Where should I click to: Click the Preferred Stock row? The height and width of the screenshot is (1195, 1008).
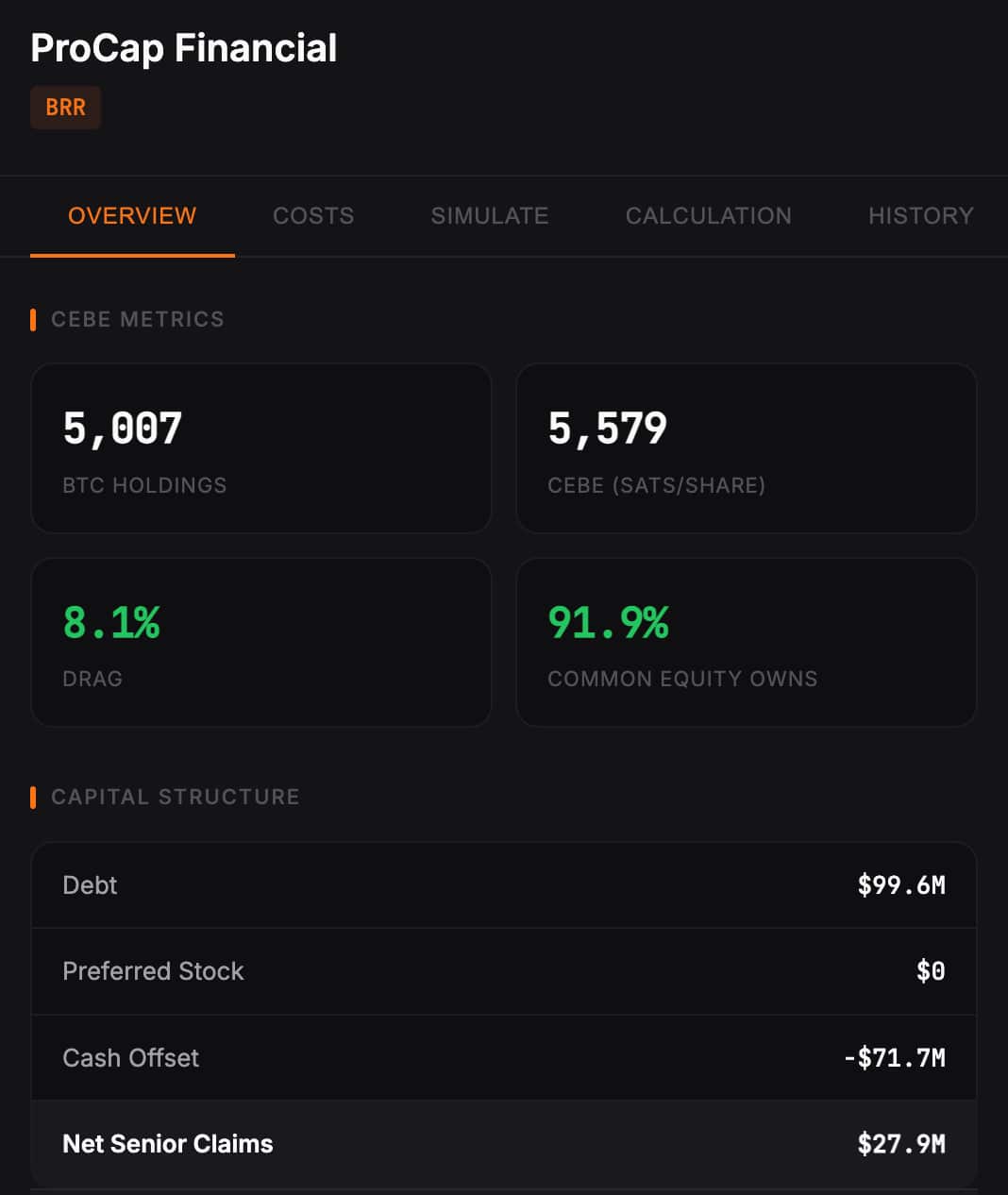coord(504,971)
